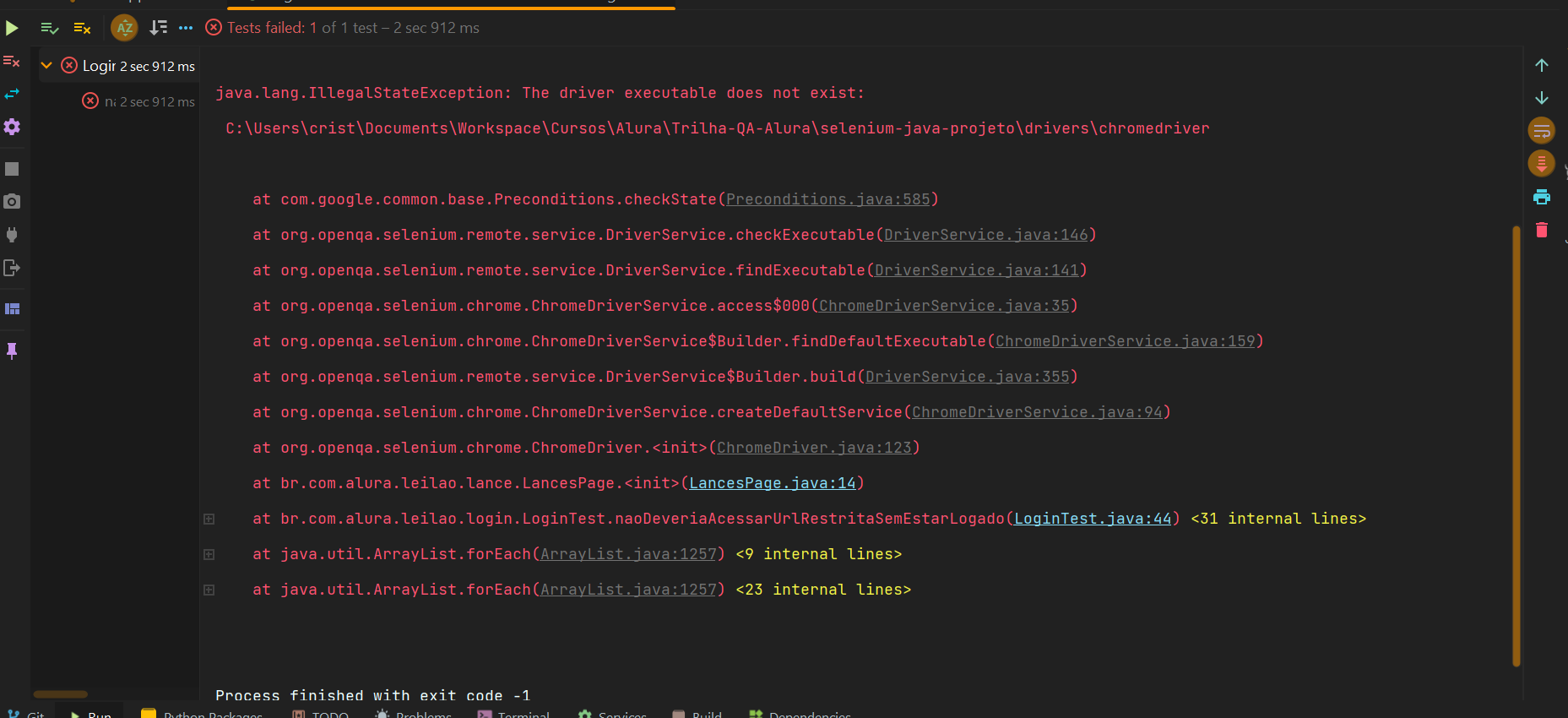
Task: Select the Login test root row
Action: tap(118, 65)
